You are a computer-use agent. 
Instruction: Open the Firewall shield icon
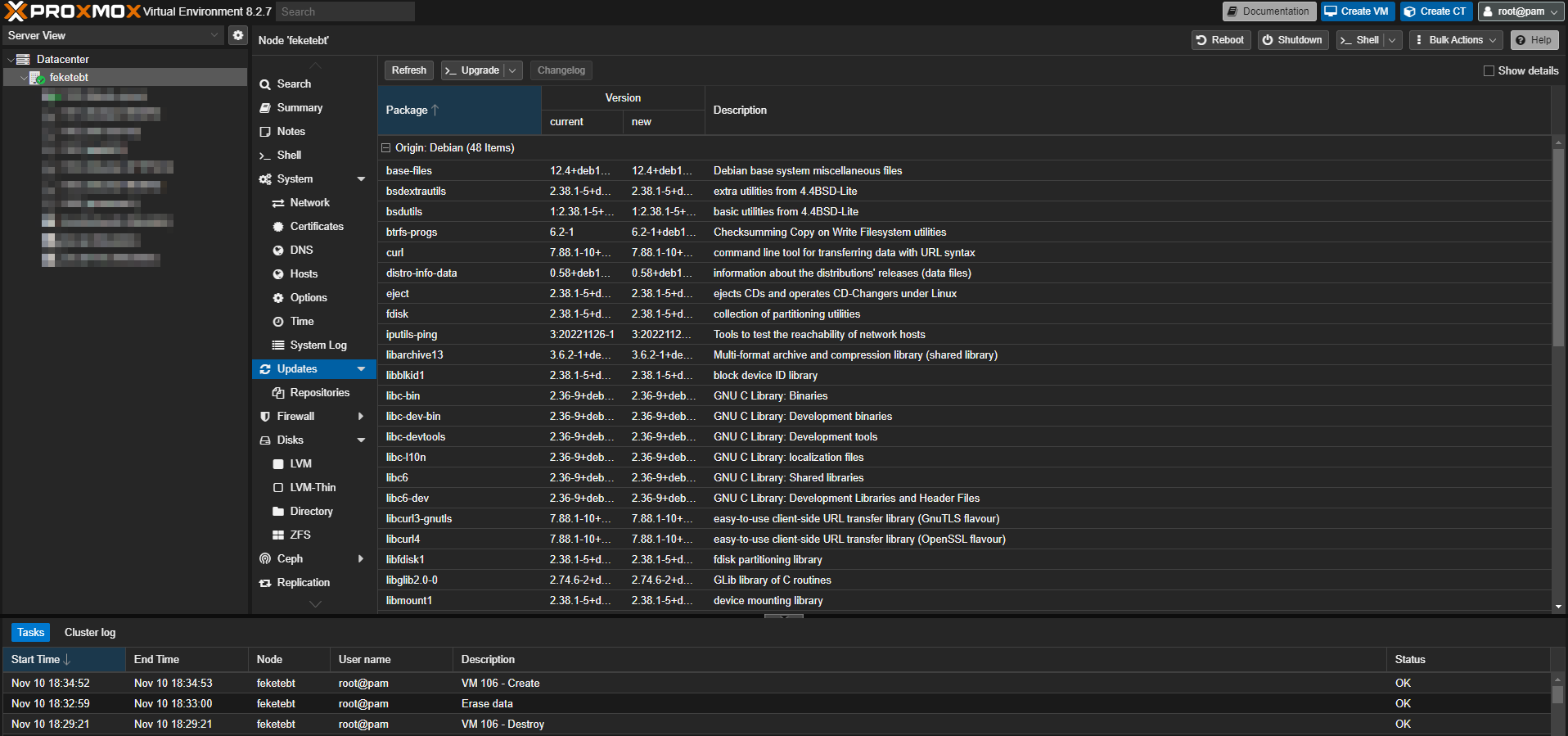coord(265,417)
